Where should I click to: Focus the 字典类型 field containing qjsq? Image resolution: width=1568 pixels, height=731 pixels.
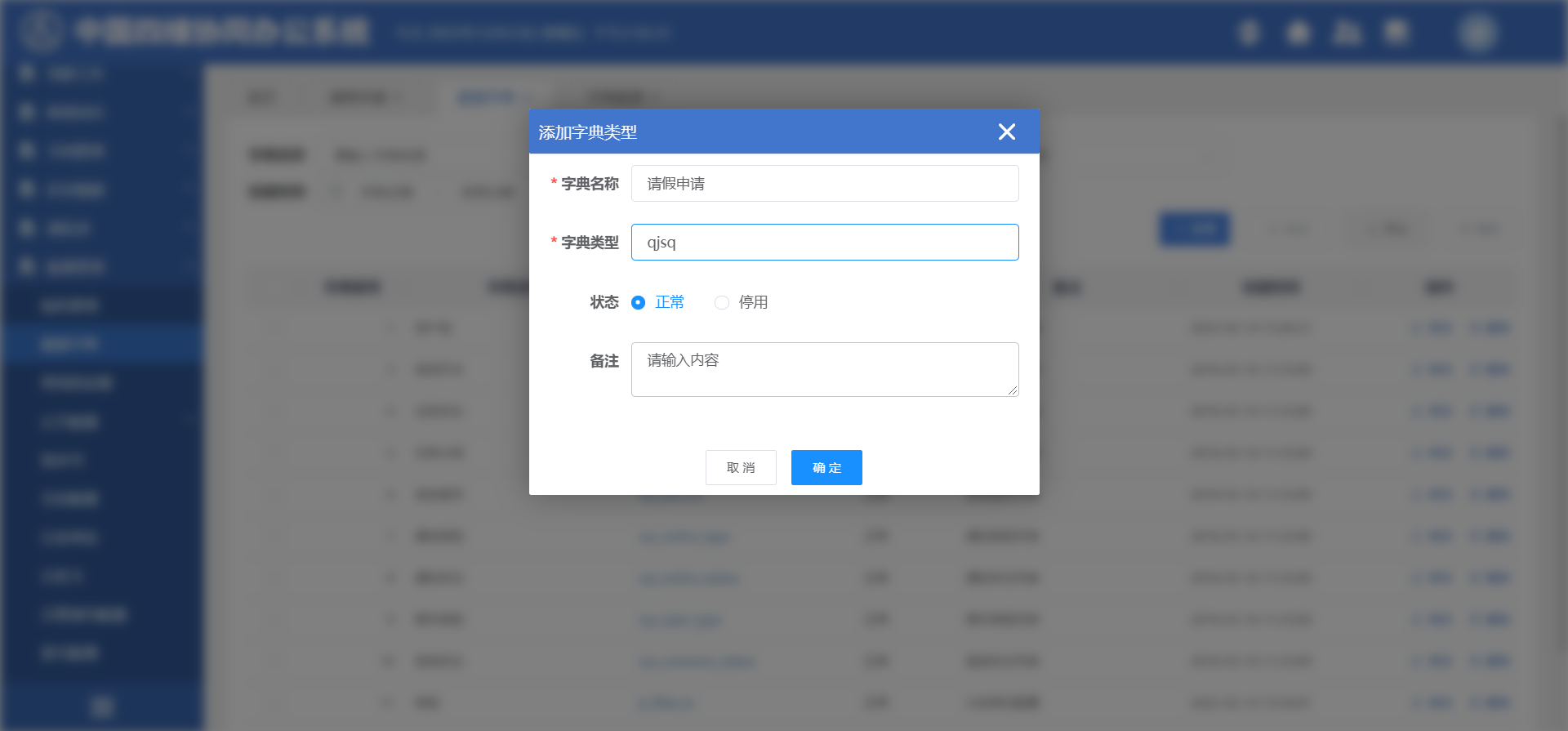(824, 243)
